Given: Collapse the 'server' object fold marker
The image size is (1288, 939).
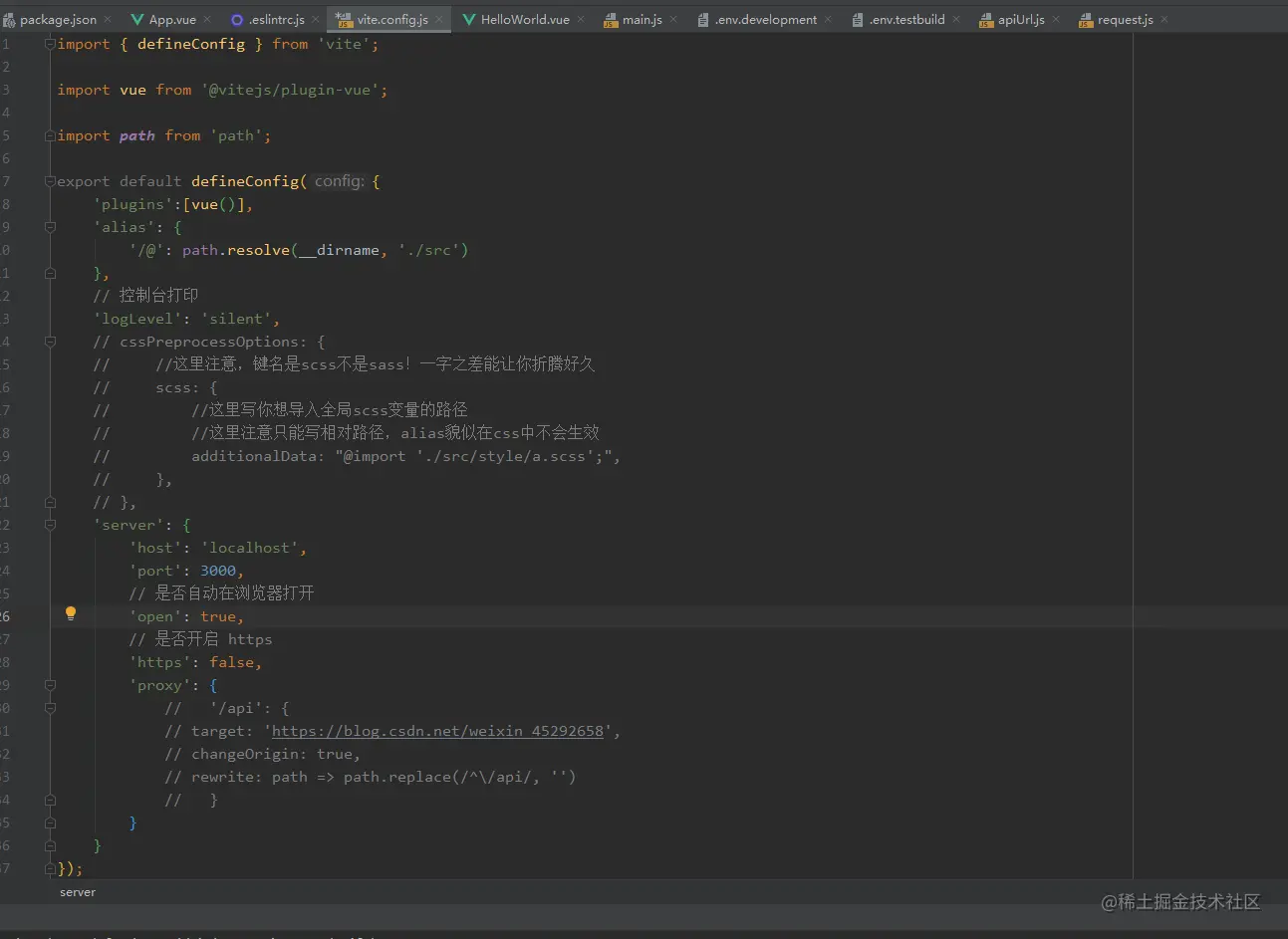Looking at the screenshot, I should click(50, 525).
